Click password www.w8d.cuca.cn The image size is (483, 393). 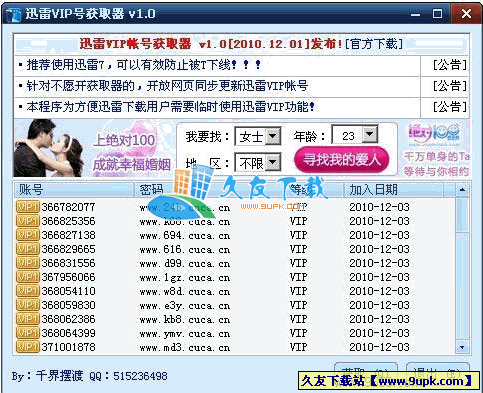coord(185,291)
